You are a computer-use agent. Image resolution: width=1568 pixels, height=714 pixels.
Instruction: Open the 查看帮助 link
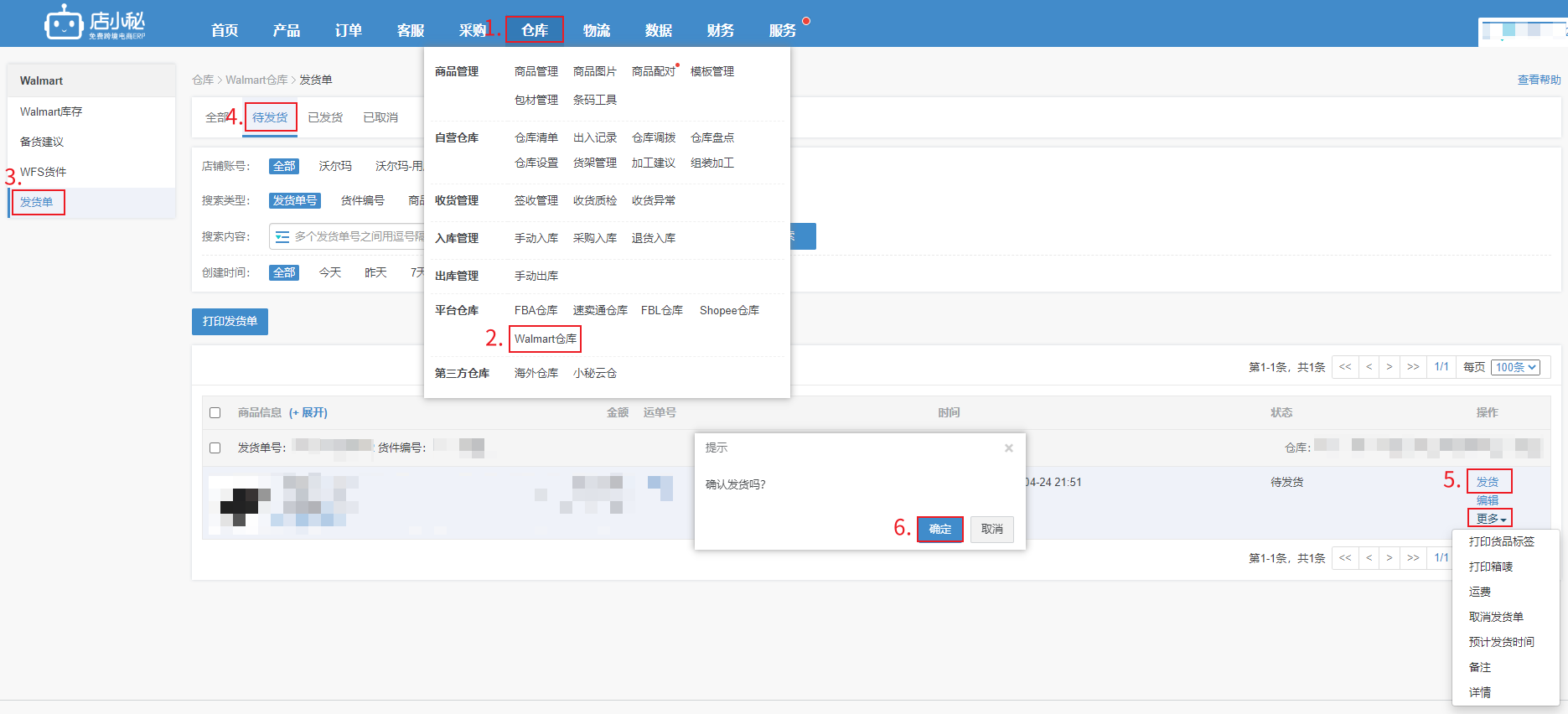pyautogui.click(x=1539, y=80)
